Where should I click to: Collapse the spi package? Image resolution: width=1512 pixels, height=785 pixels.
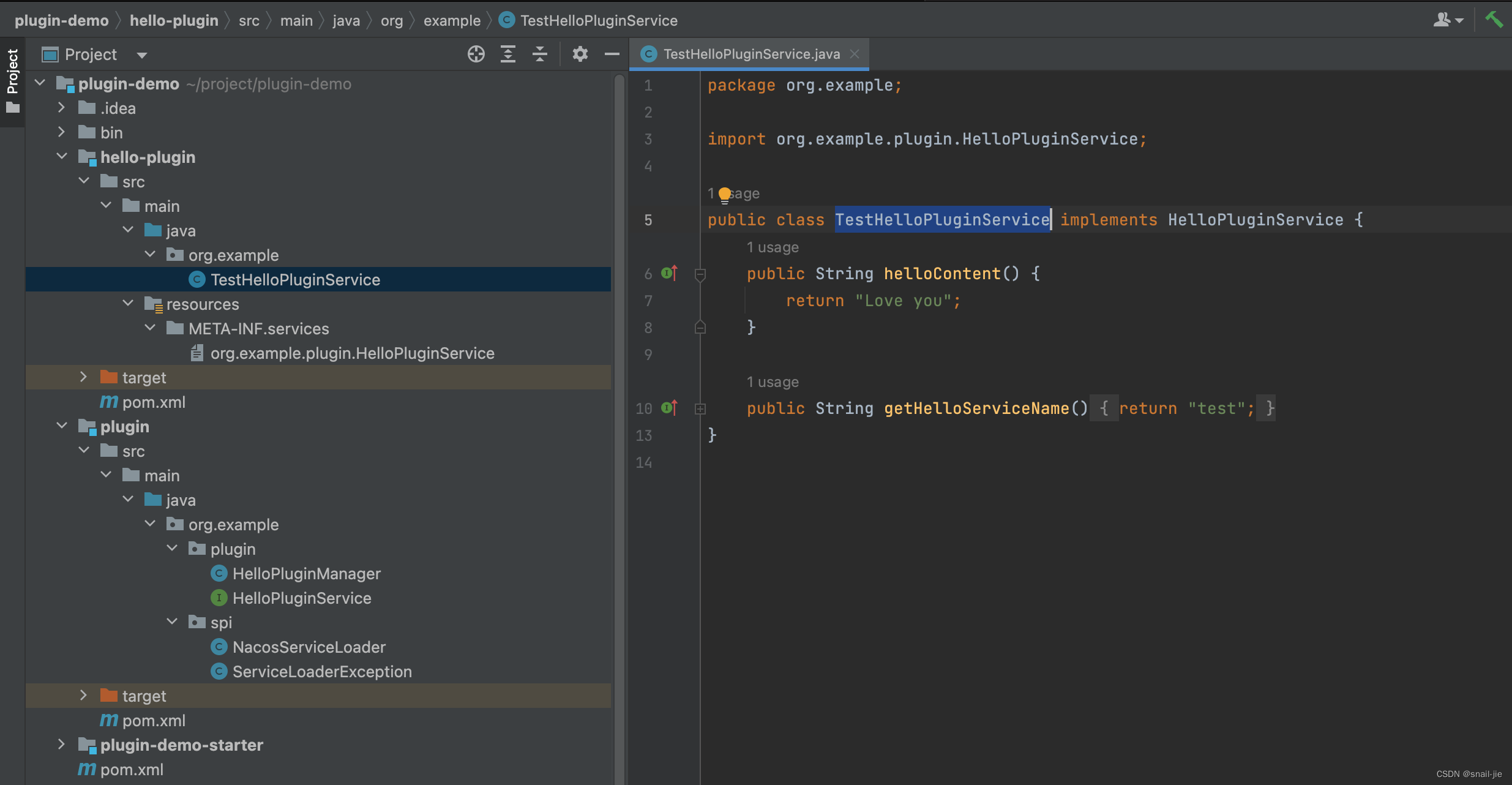click(x=172, y=622)
